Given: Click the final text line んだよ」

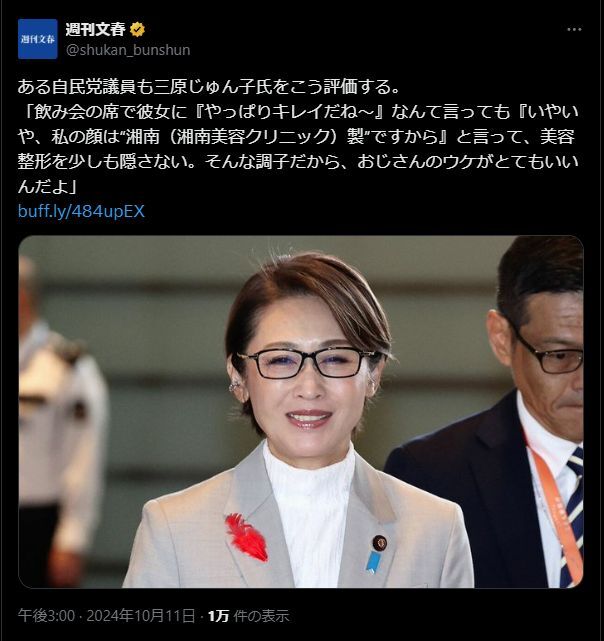Looking at the screenshot, I should pyautogui.click(x=47, y=187).
